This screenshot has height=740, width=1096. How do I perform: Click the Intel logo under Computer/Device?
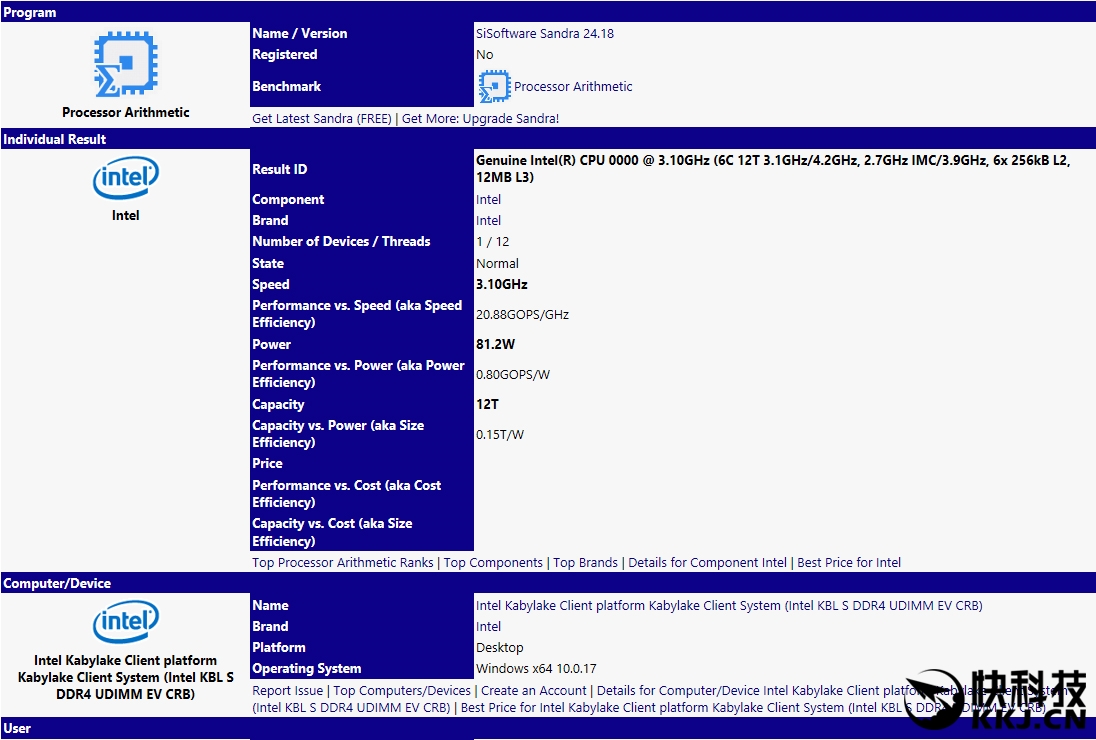tap(126, 622)
